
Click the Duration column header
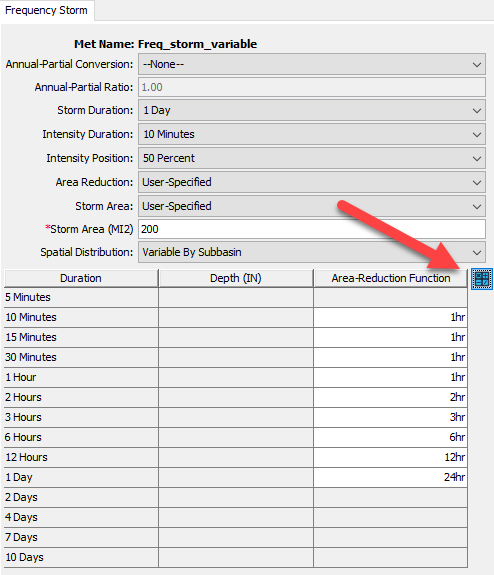pos(81,278)
